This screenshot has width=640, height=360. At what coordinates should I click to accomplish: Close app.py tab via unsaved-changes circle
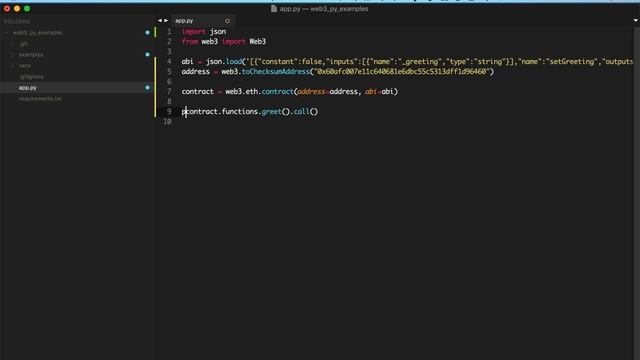(x=227, y=21)
